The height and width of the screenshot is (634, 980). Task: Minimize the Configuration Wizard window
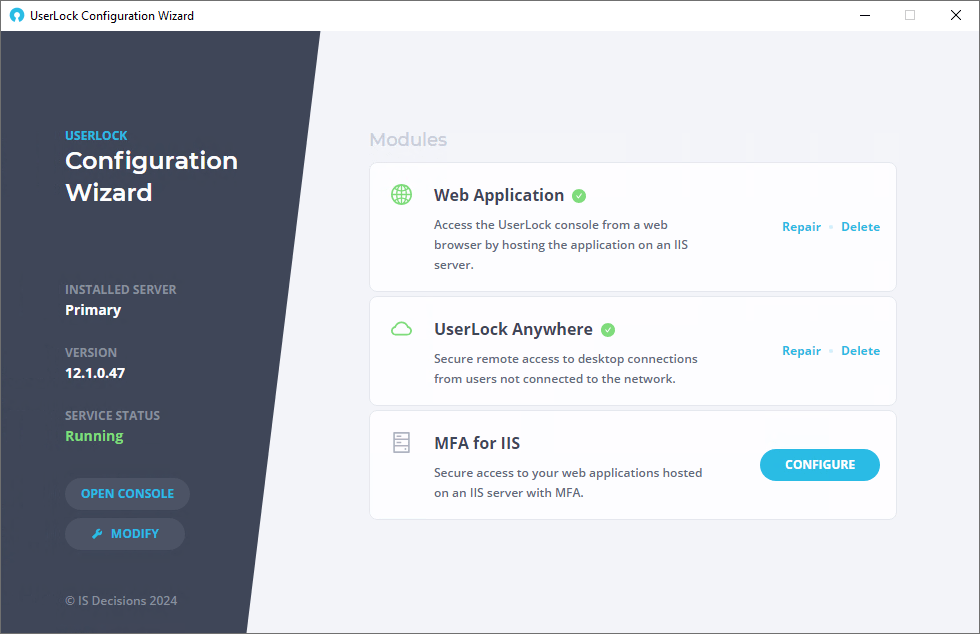(865, 15)
